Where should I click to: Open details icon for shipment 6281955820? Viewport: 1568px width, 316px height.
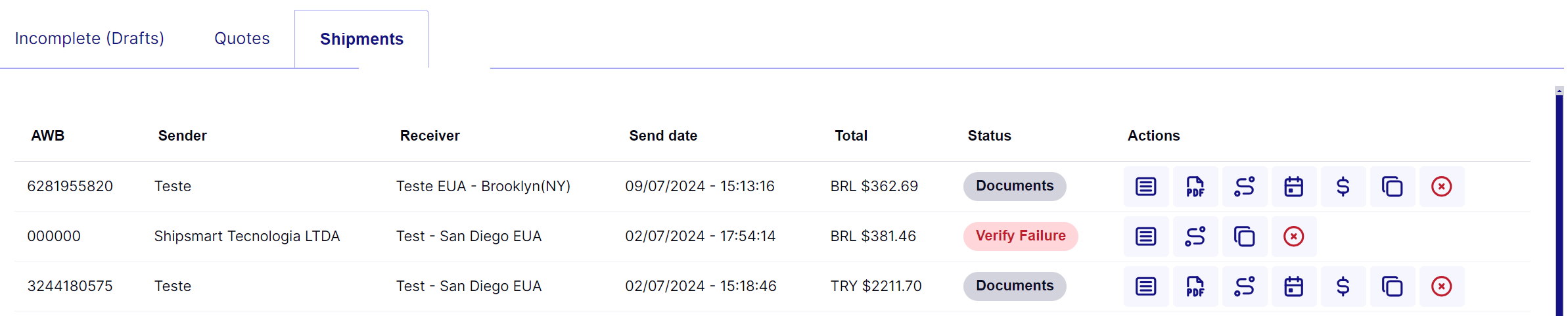pyautogui.click(x=1146, y=187)
